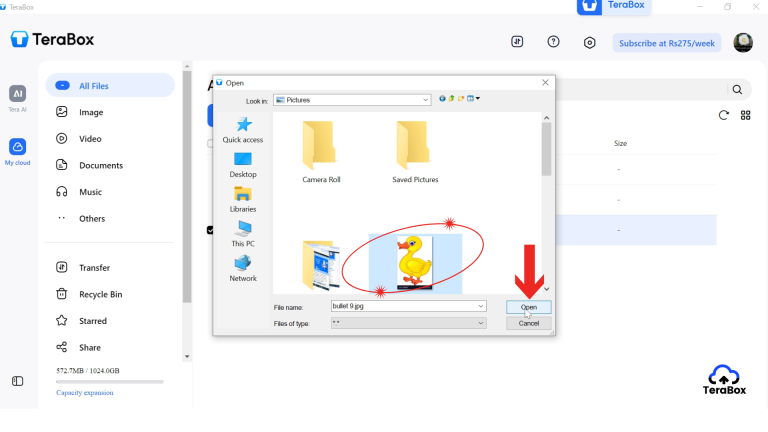The width and height of the screenshot is (768, 432).
Task: Expand the File name dropdown arrow
Action: pos(480,306)
